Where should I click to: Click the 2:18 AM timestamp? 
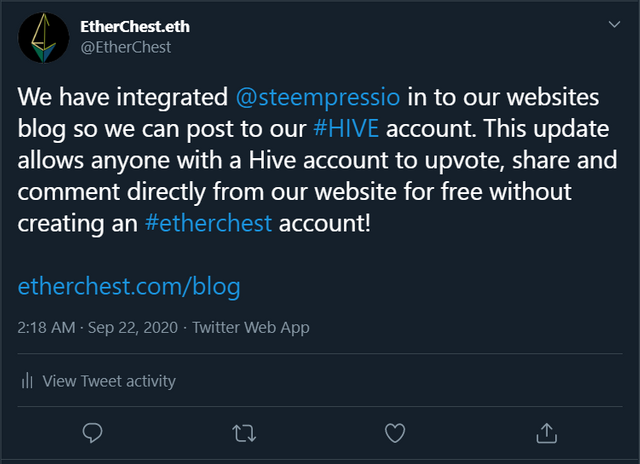coord(46,327)
